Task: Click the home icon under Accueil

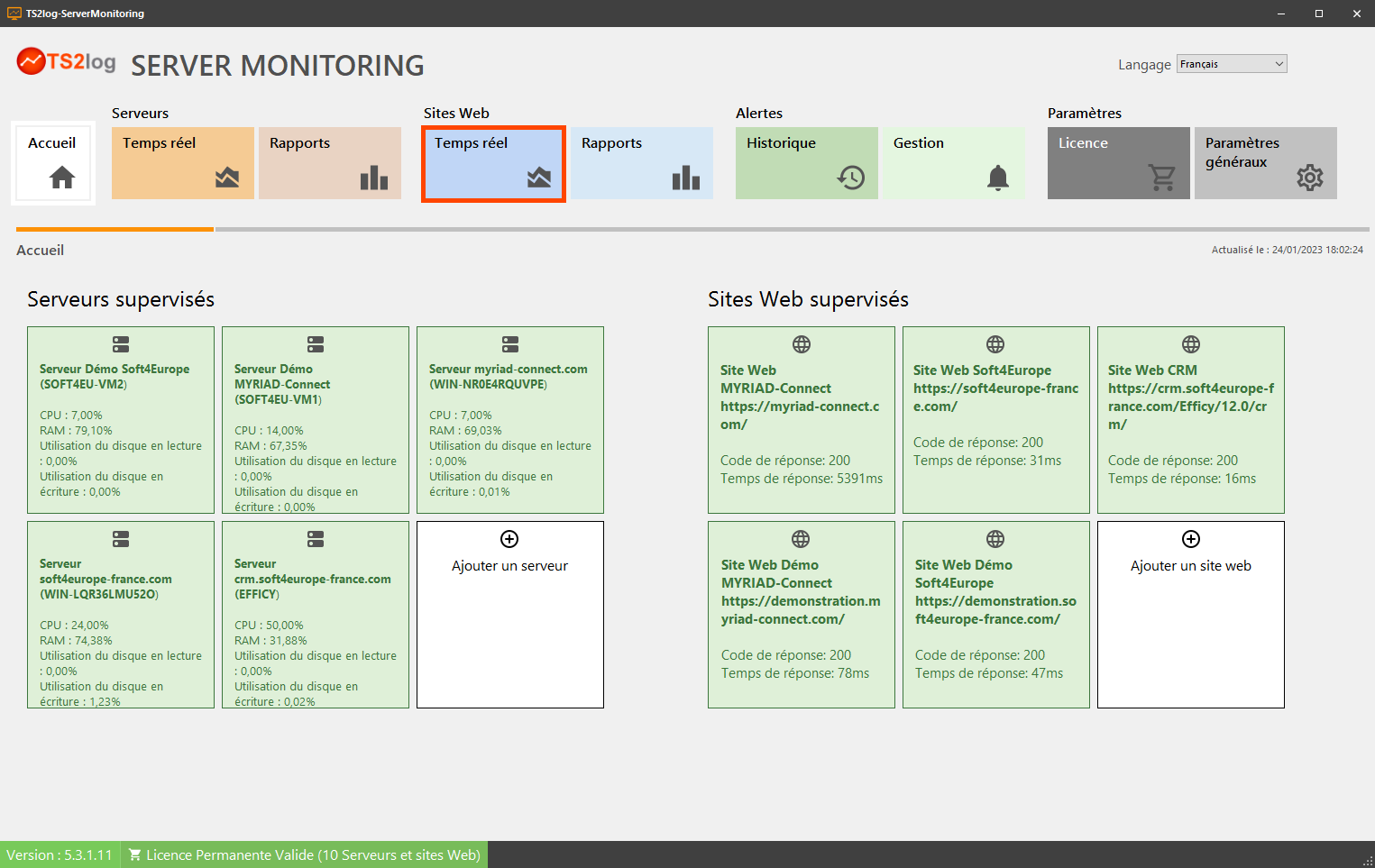Action: 62,178
